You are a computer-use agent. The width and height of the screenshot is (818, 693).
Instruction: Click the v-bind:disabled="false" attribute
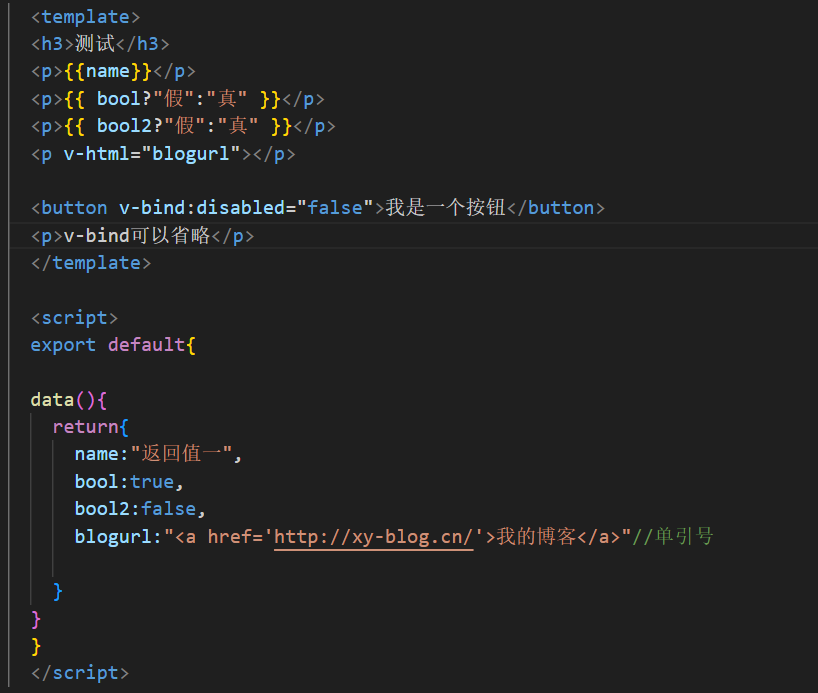[x=243, y=207]
